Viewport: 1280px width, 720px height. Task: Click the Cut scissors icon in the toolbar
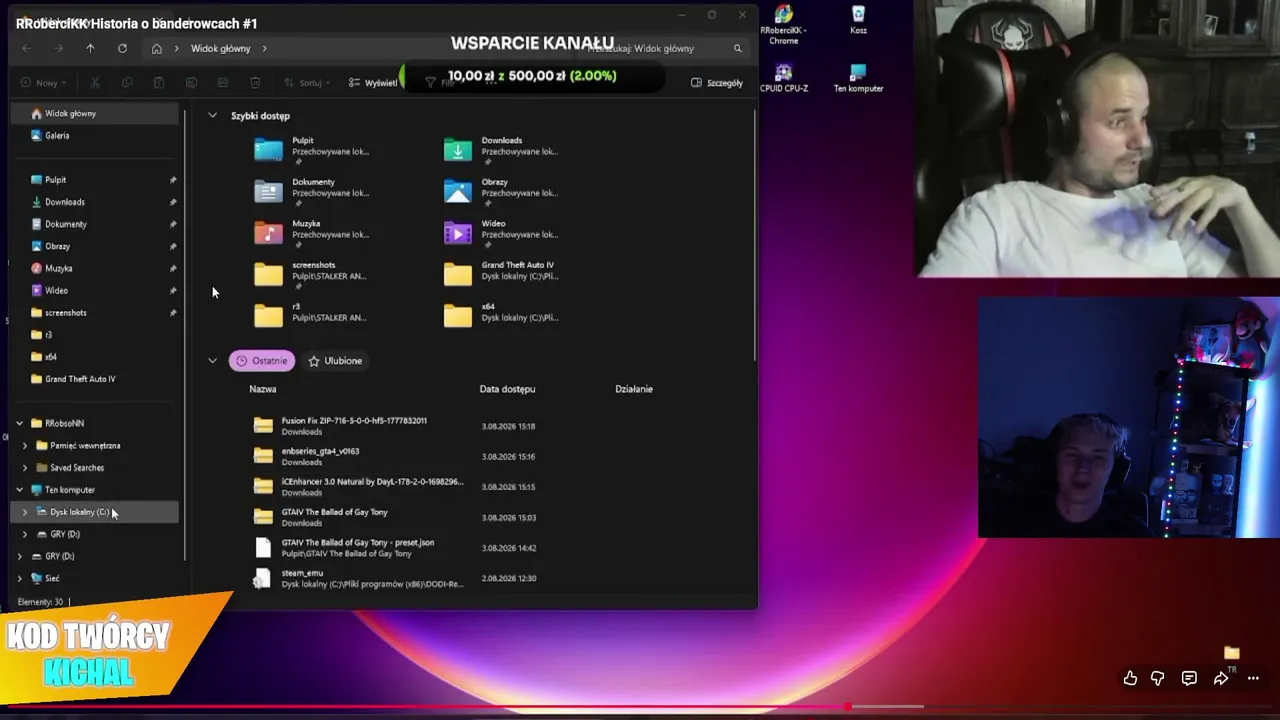pyautogui.click(x=95, y=83)
